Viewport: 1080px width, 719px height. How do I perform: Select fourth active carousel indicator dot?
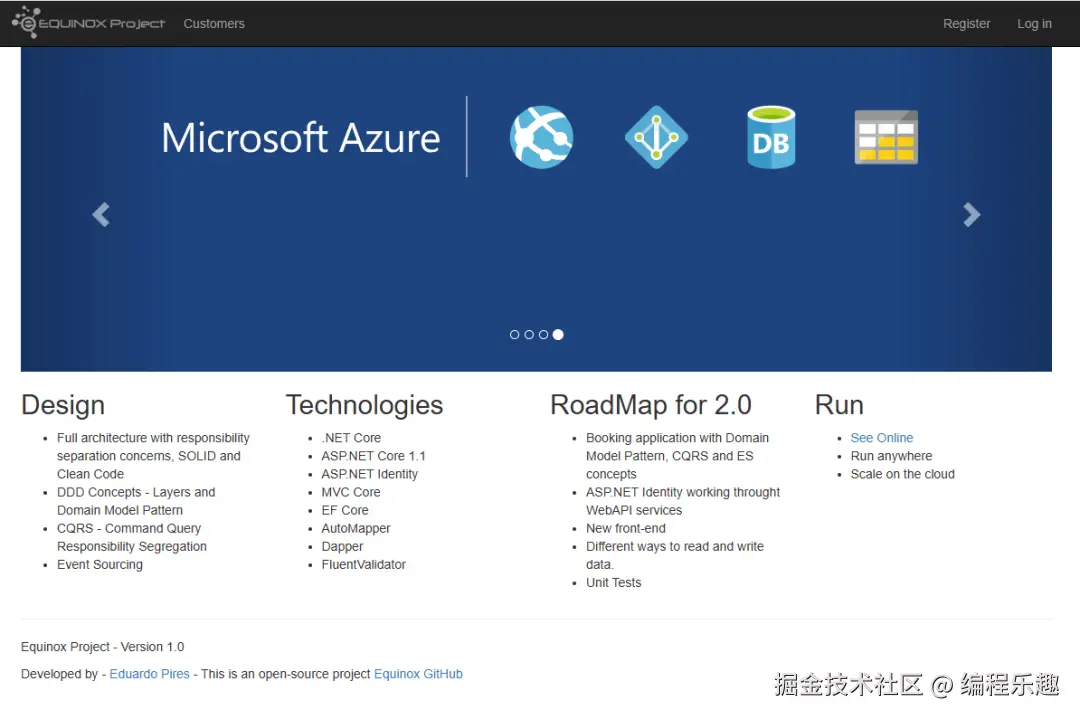click(x=558, y=335)
